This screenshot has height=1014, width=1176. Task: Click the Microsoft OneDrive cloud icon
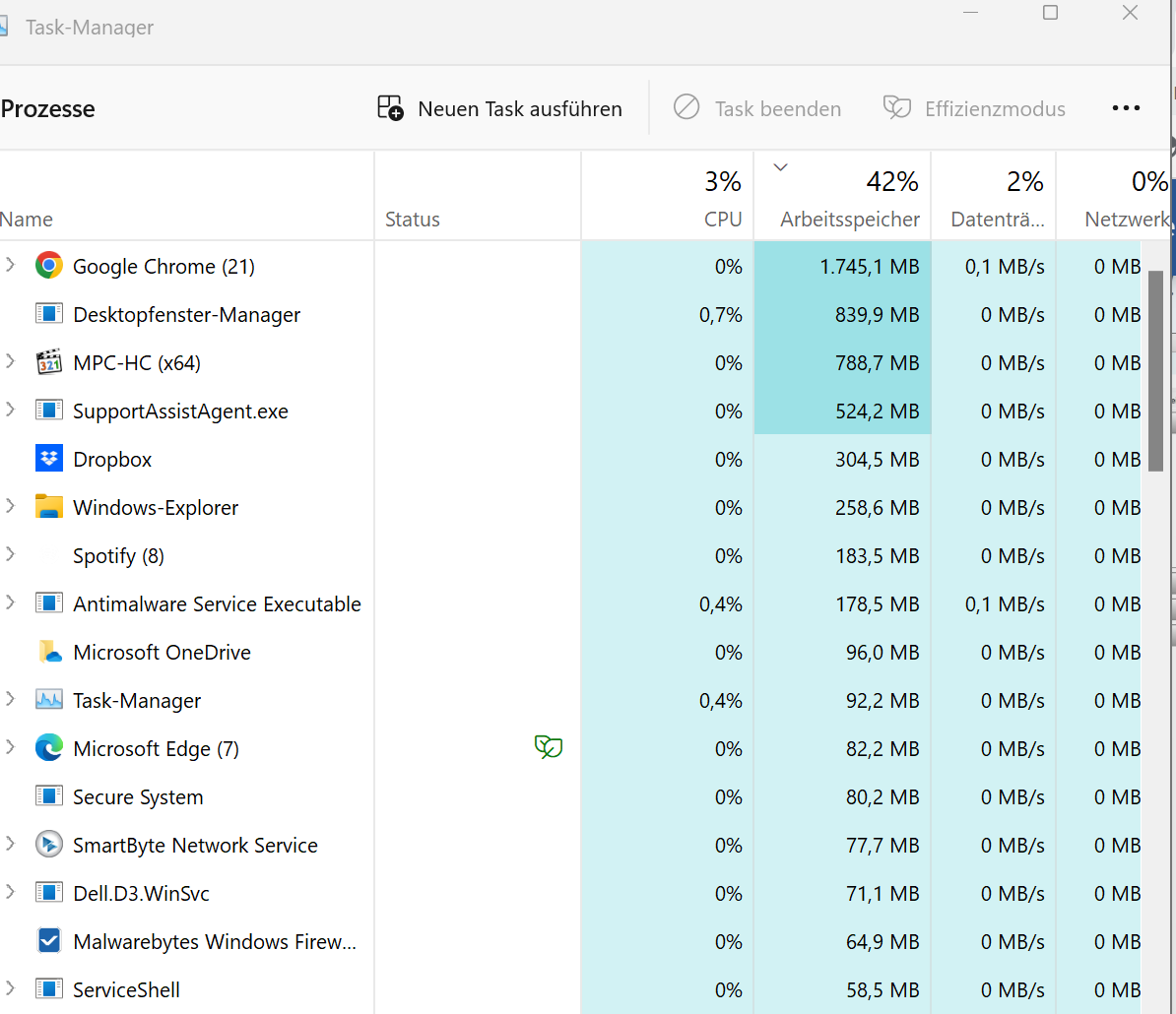point(48,652)
